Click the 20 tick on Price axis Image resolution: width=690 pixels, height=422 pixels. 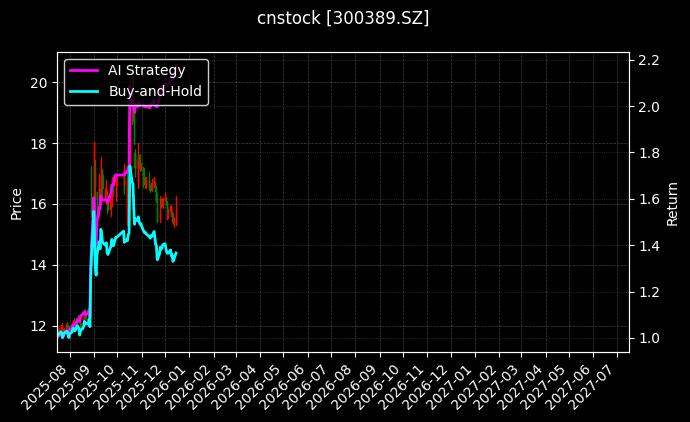coord(38,83)
